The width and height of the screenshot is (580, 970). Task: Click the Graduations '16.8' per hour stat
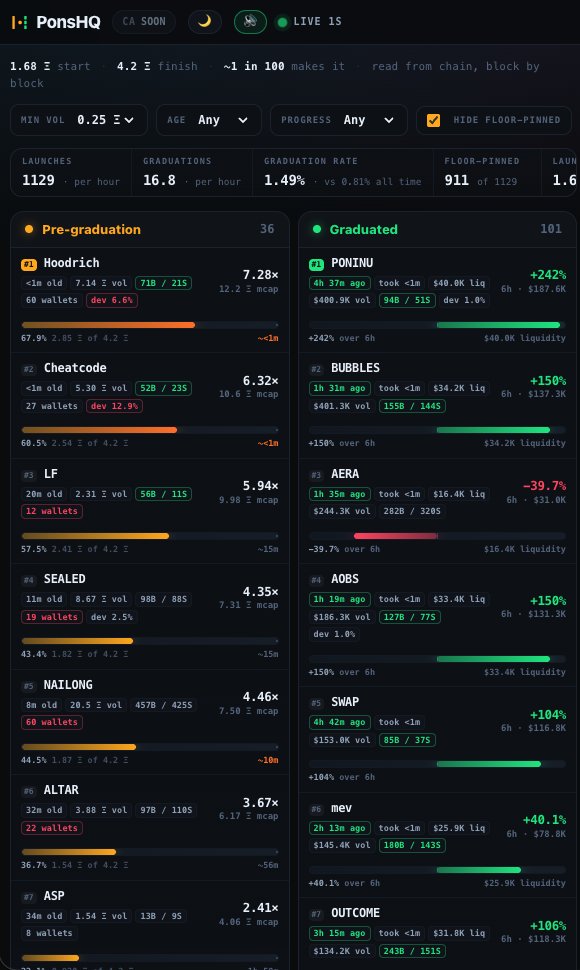click(192, 173)
